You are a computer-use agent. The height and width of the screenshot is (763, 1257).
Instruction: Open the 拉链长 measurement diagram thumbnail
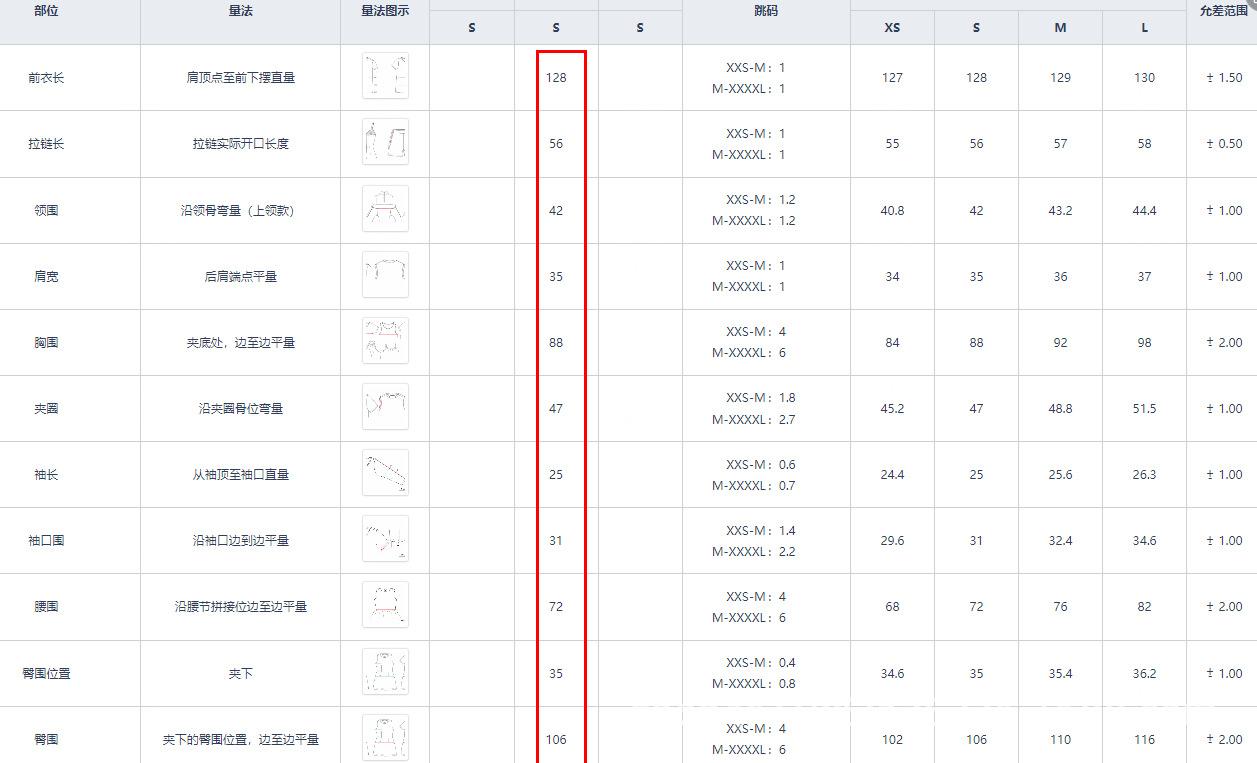tap(385, 143)
